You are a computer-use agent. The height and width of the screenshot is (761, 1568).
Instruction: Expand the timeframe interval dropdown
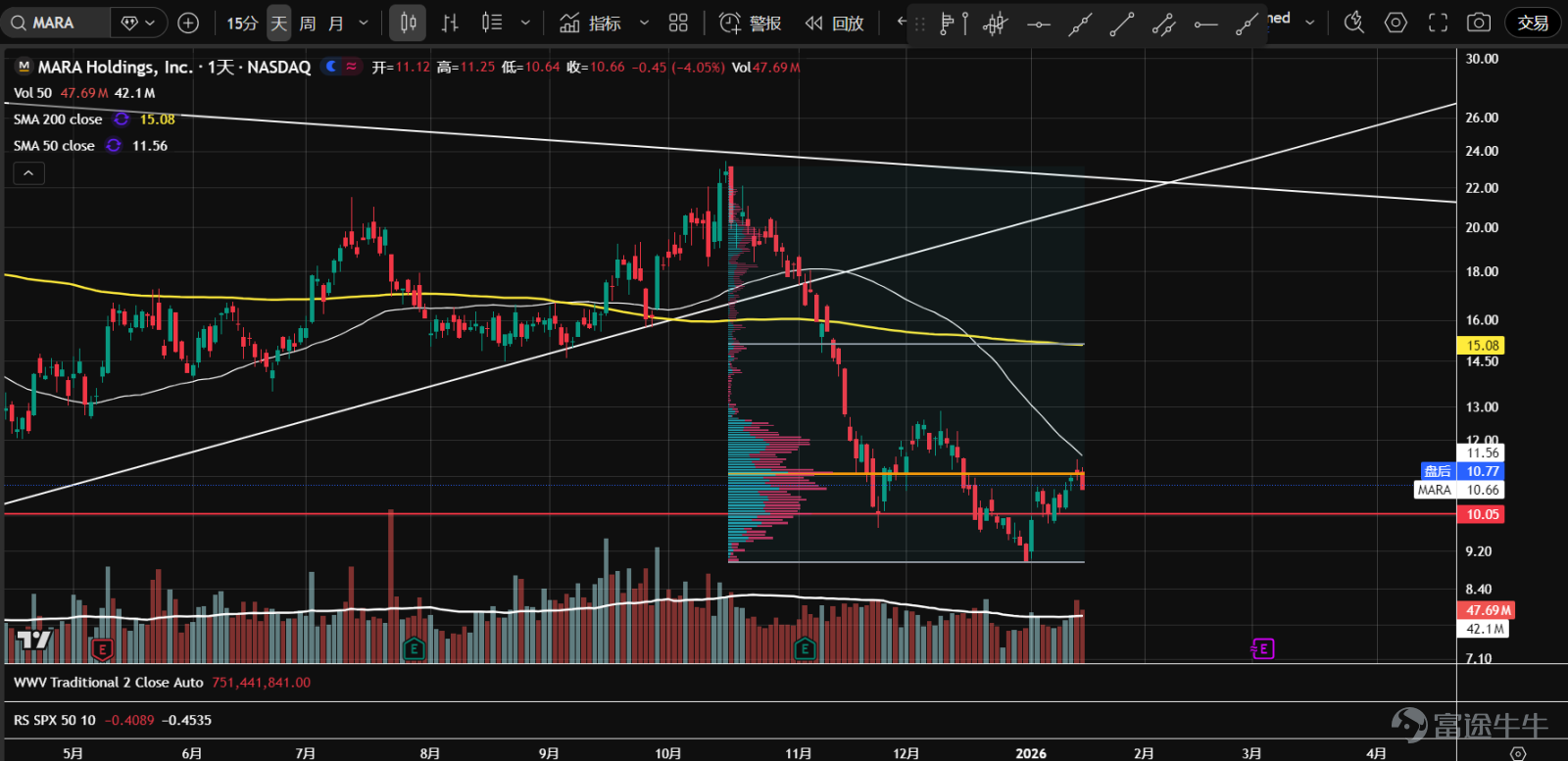click(x=364, y=23)
